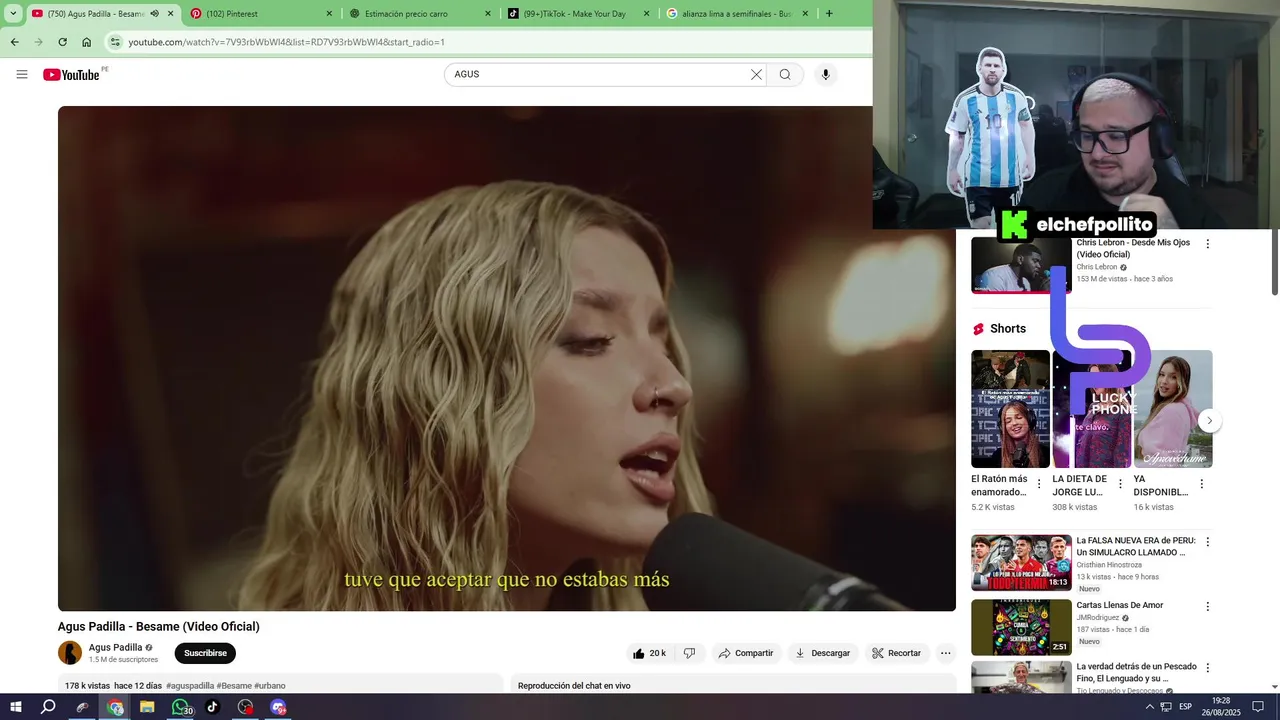Download the video with Descargar
1280x720 pixels.
point(822,653)
